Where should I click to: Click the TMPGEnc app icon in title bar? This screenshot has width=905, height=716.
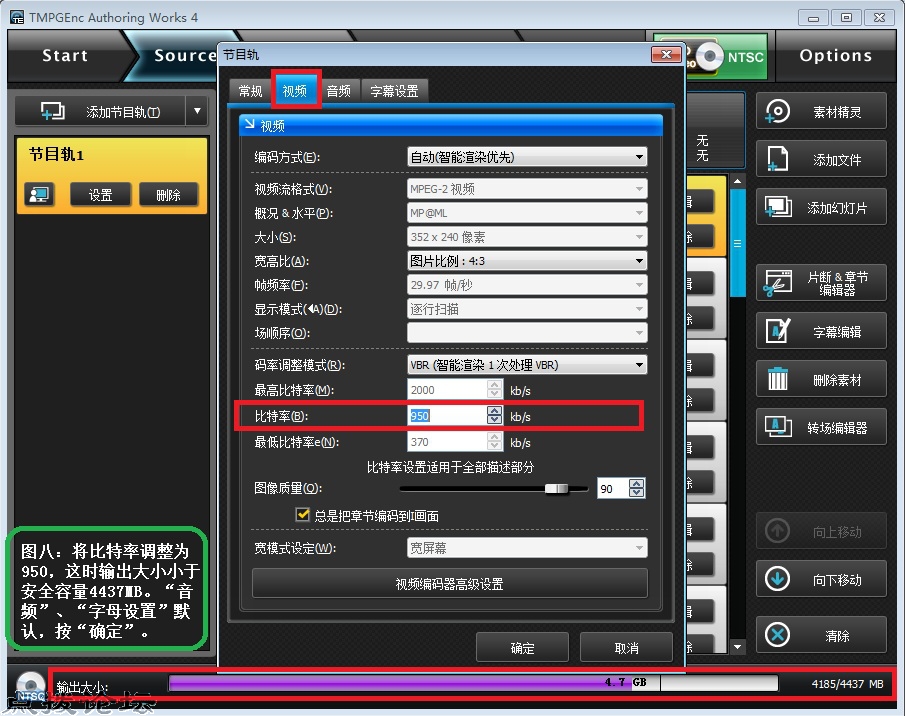coord(17,17)
